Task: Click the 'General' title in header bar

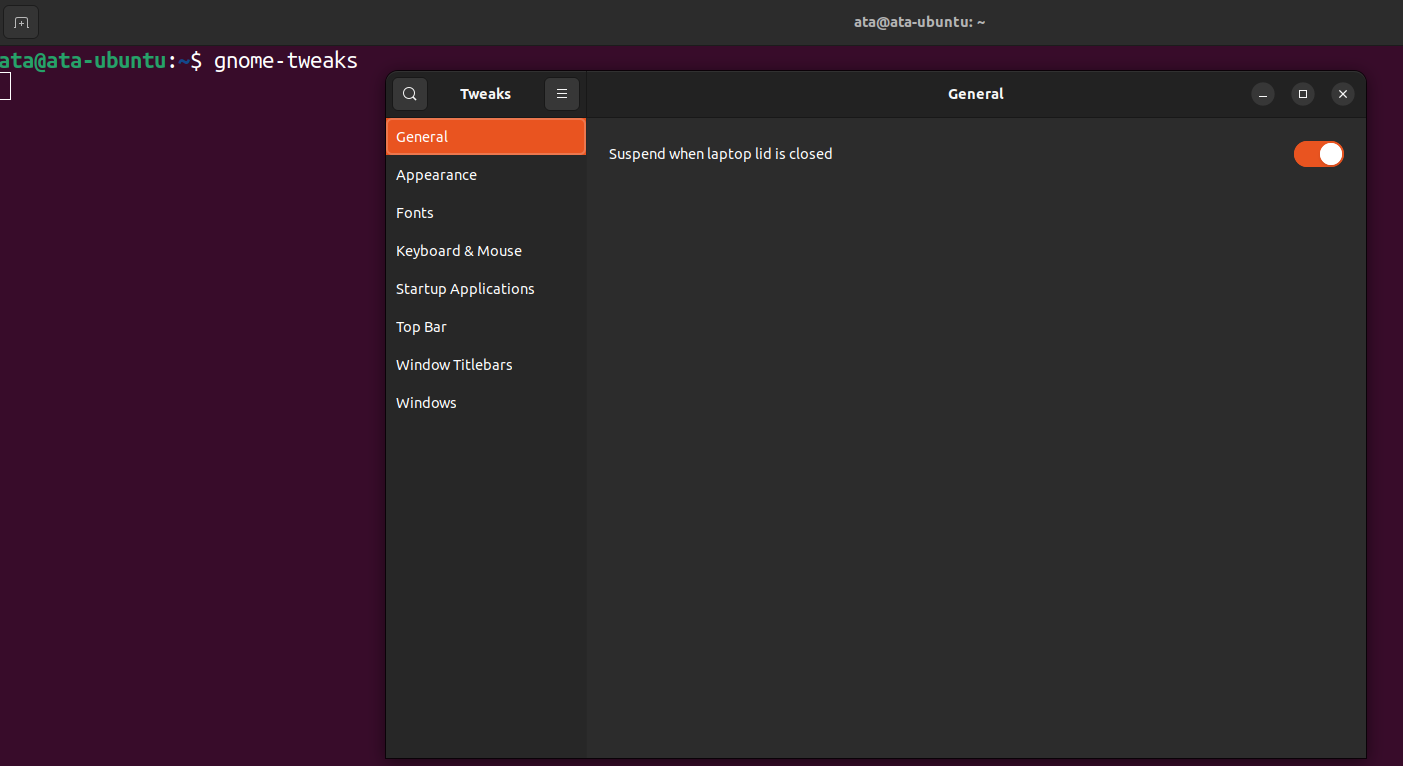Action: pyautogui.click(x=976, y=94)
